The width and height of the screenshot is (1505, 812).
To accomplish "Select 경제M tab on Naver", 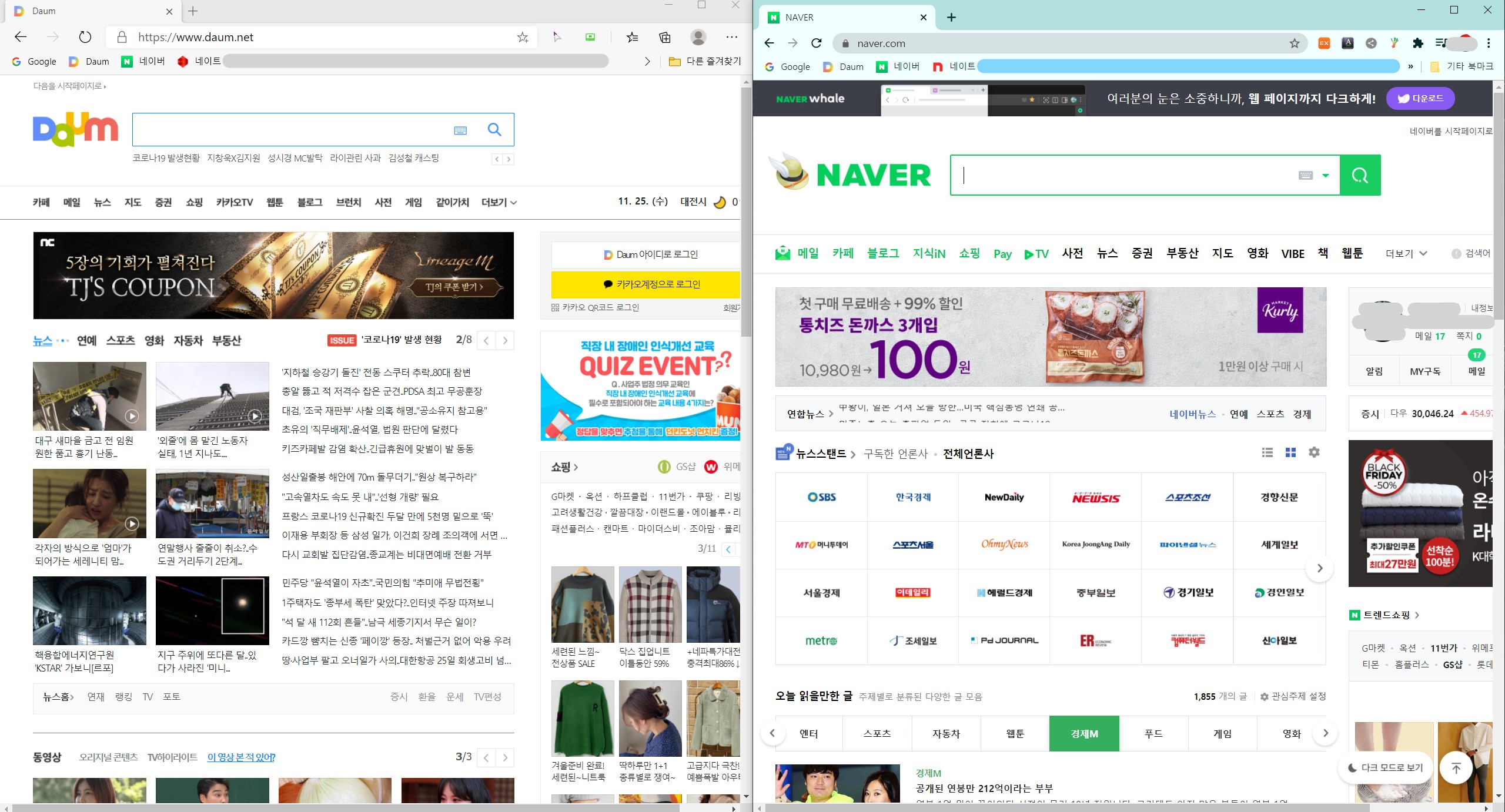I will point(1084,733).
